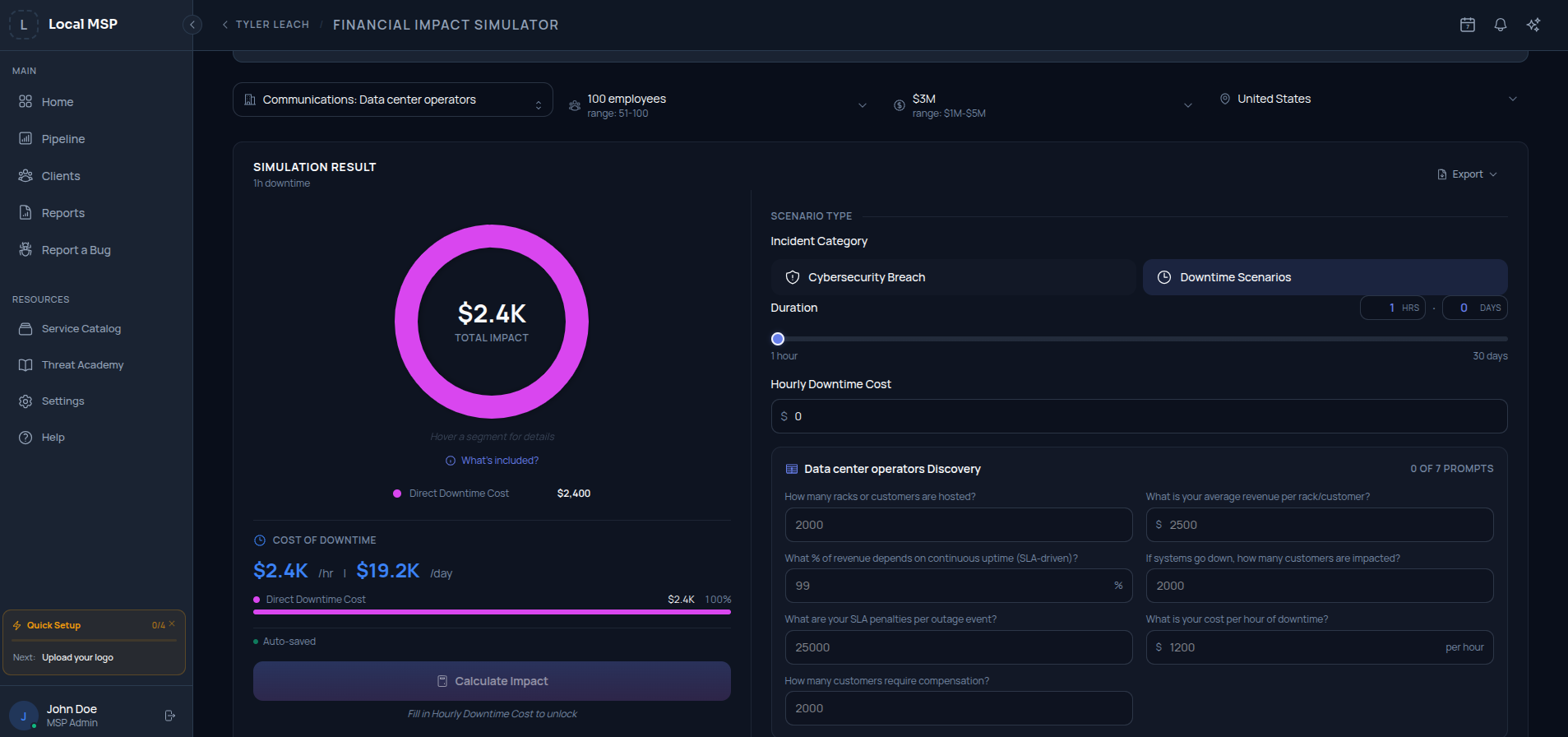Click the duration hours field
The width and height of the screenshot is (1568, 737).
1393,308
